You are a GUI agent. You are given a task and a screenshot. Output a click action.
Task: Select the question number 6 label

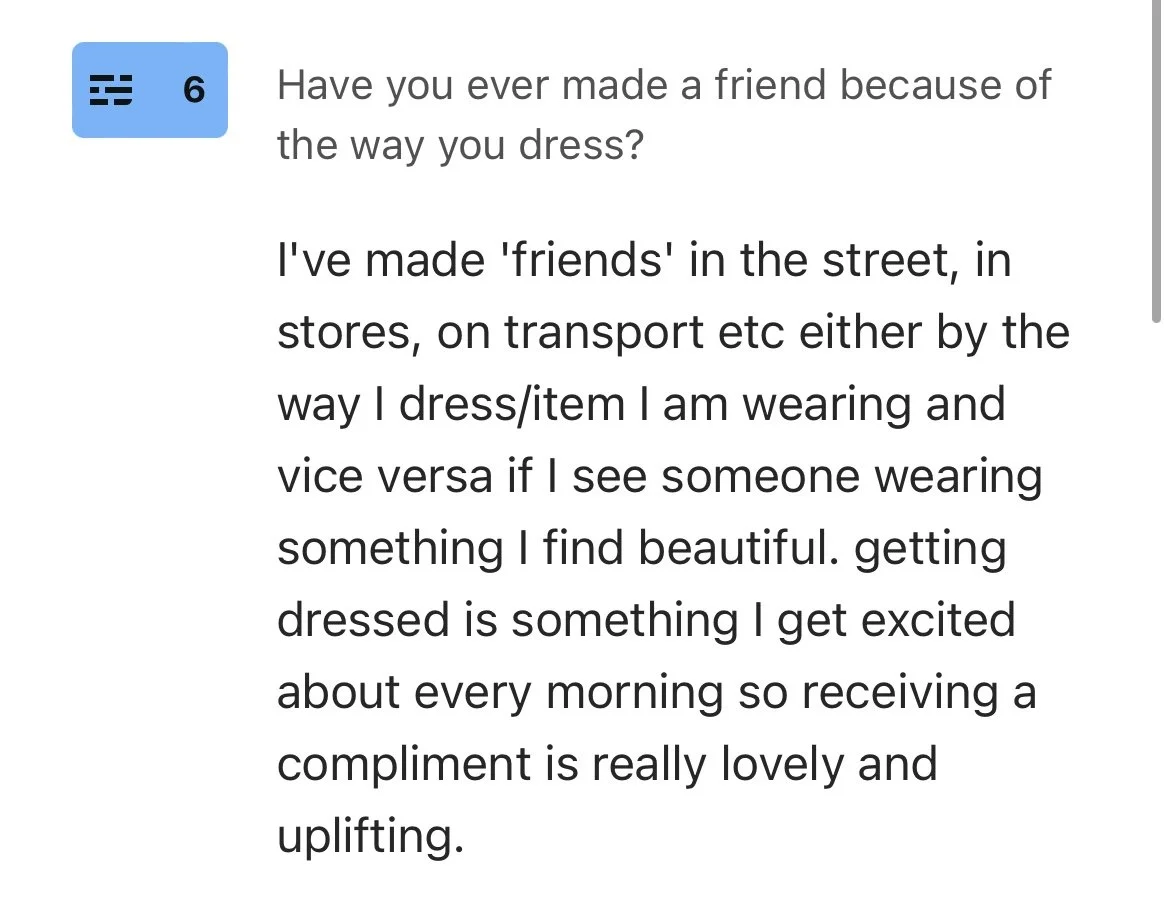coord(194,90)
